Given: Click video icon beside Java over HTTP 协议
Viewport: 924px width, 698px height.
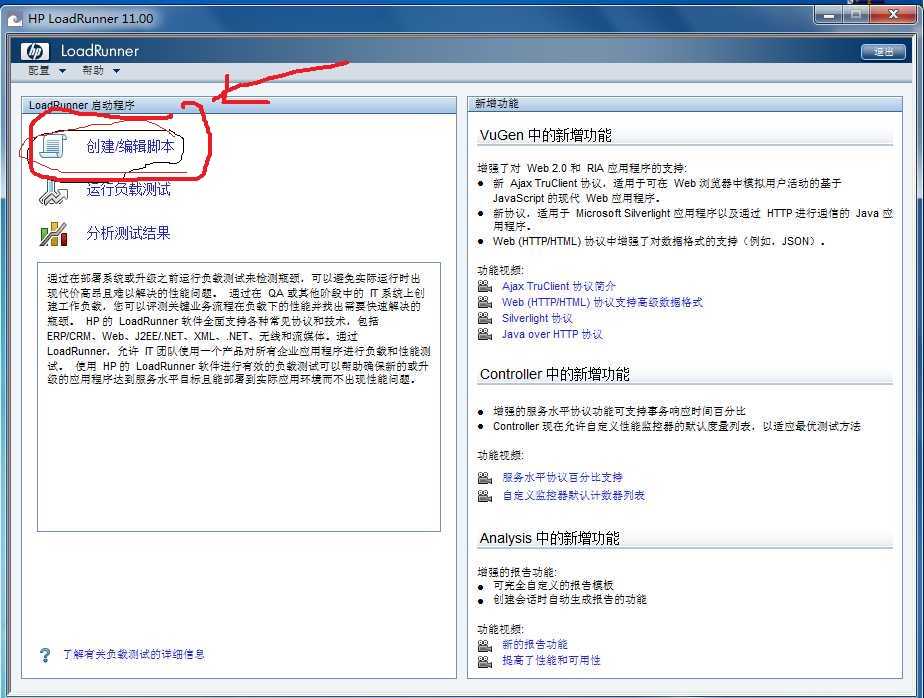Looking at the screenshot, I should tap(485, 334).
